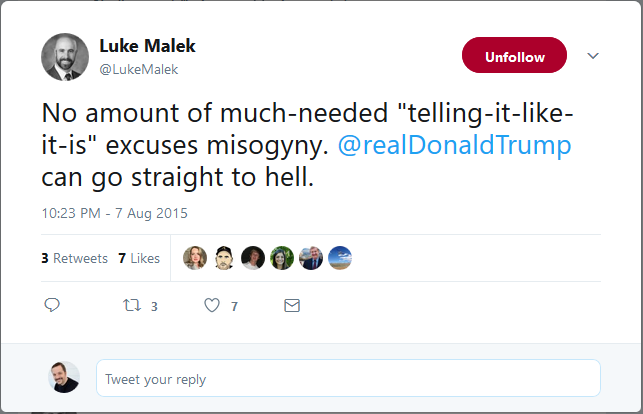The width and height of the screenshot is (643, 414).
Task: Focus the Tweet your reply field
Action: pos(349,378)
